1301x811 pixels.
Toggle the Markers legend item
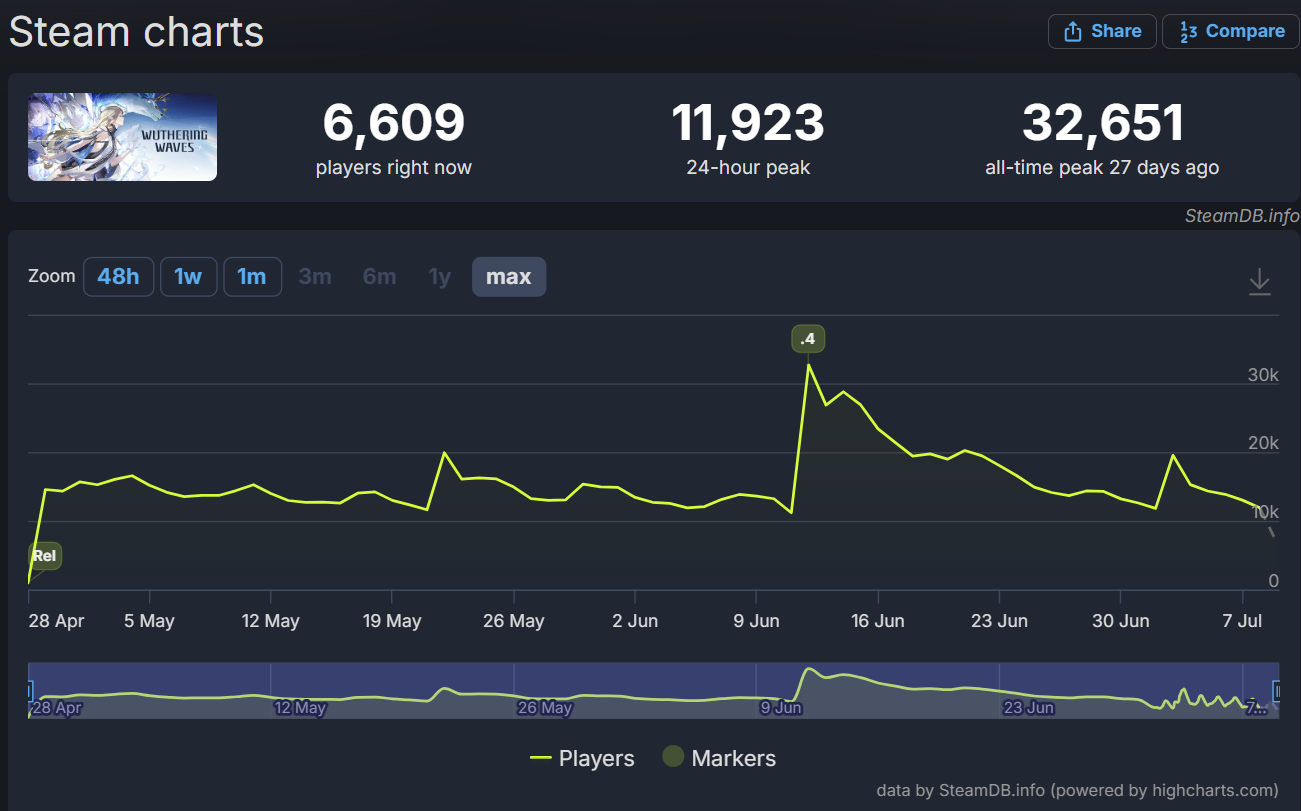720,758
